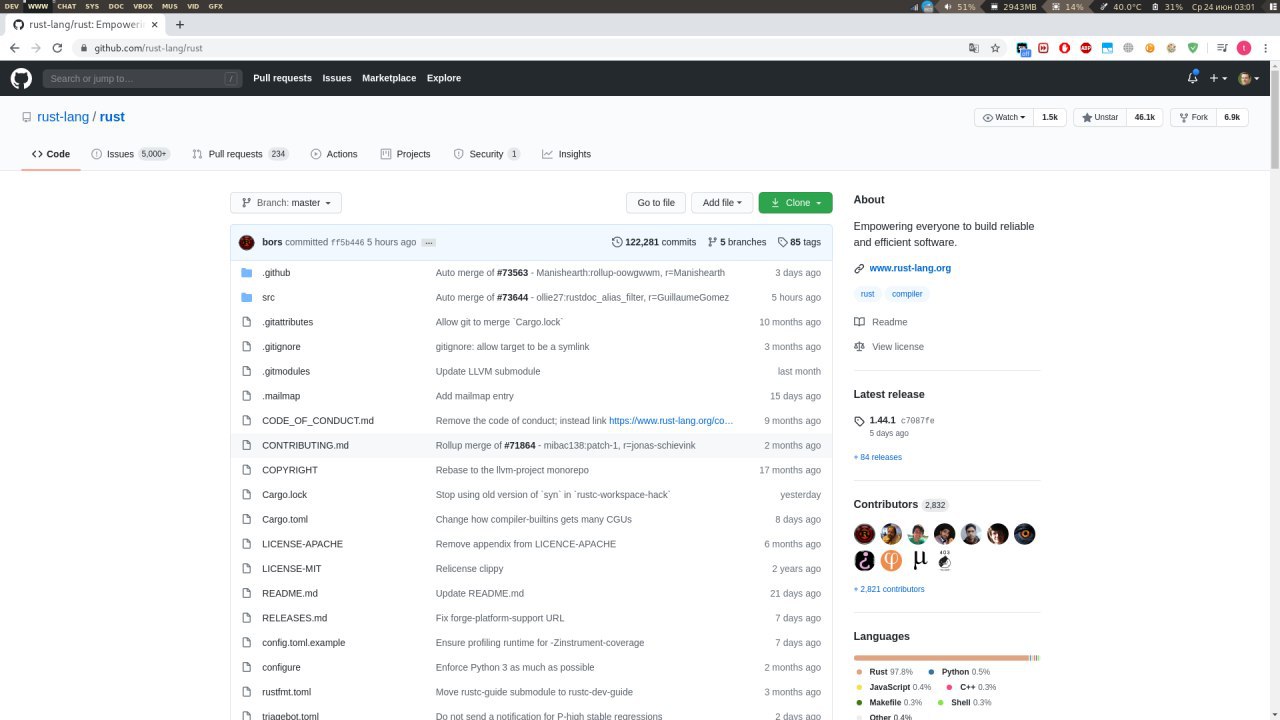Image resolution: width=1280 pixels, height=720 pixels.
Task: Open the Branch: master dropdown
Action: coord(286,203)
